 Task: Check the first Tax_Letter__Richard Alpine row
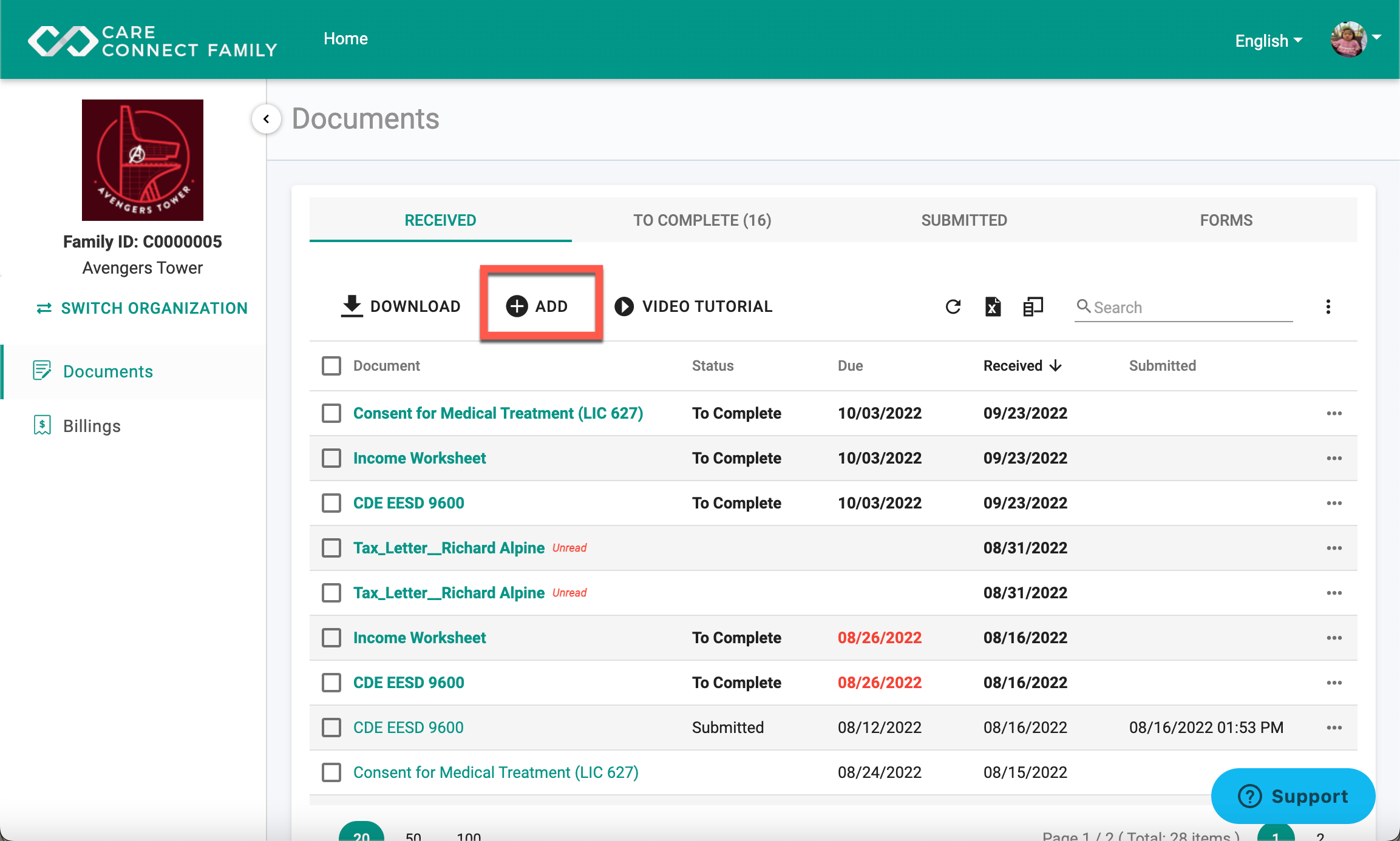point(331,548)
